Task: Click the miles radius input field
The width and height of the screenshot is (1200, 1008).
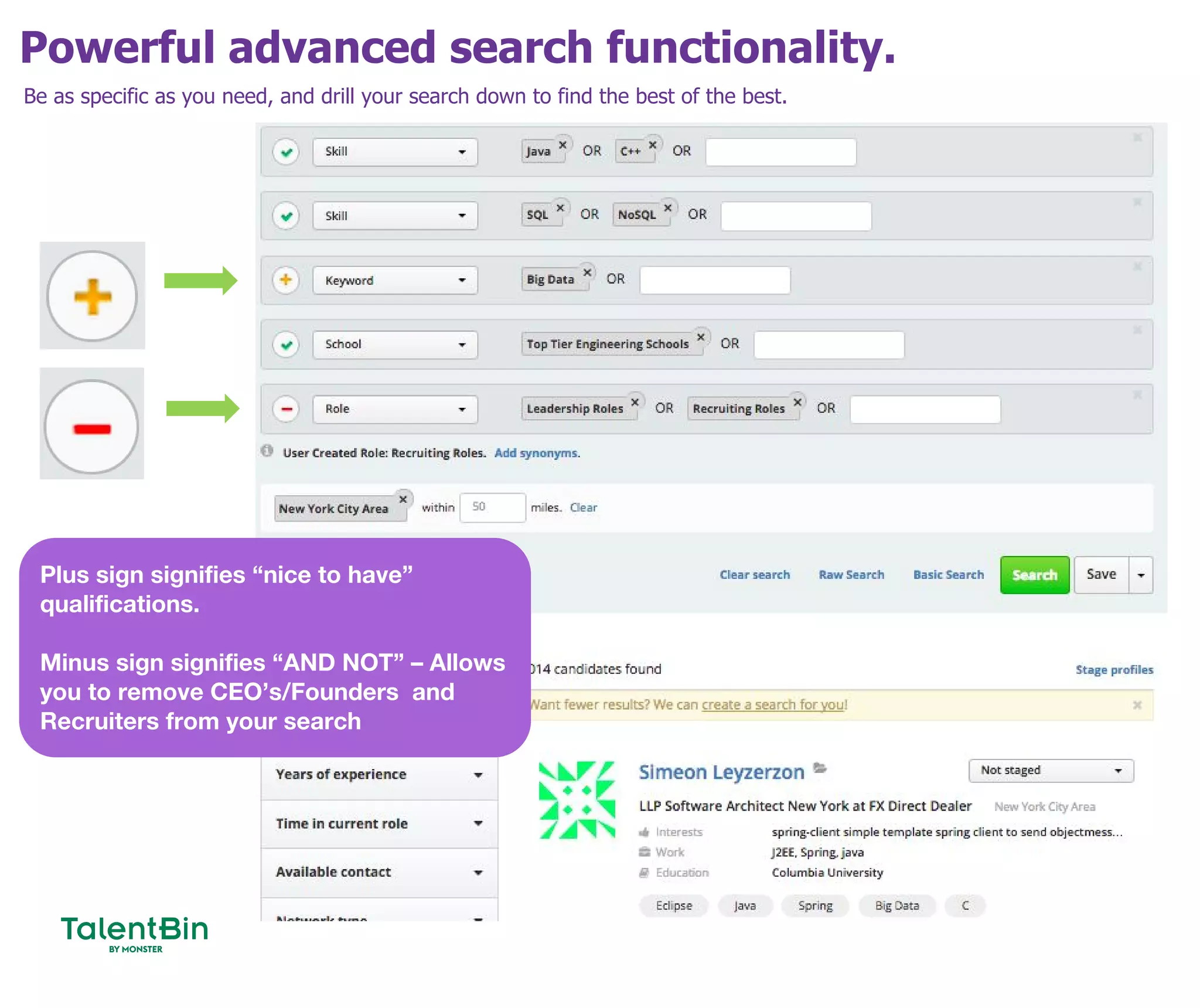Action: 493,508
